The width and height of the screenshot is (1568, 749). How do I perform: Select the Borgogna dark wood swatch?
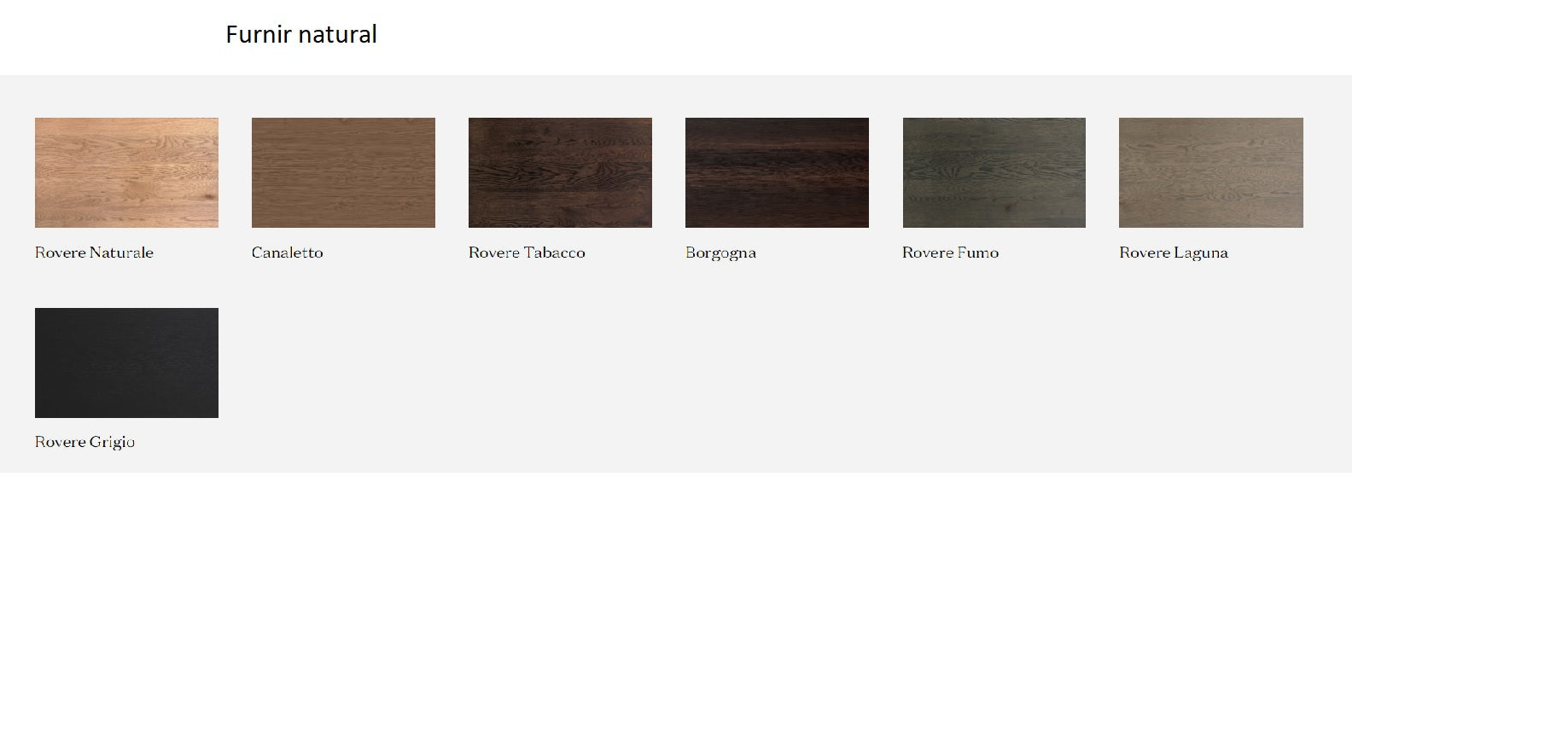coord(777,172)
